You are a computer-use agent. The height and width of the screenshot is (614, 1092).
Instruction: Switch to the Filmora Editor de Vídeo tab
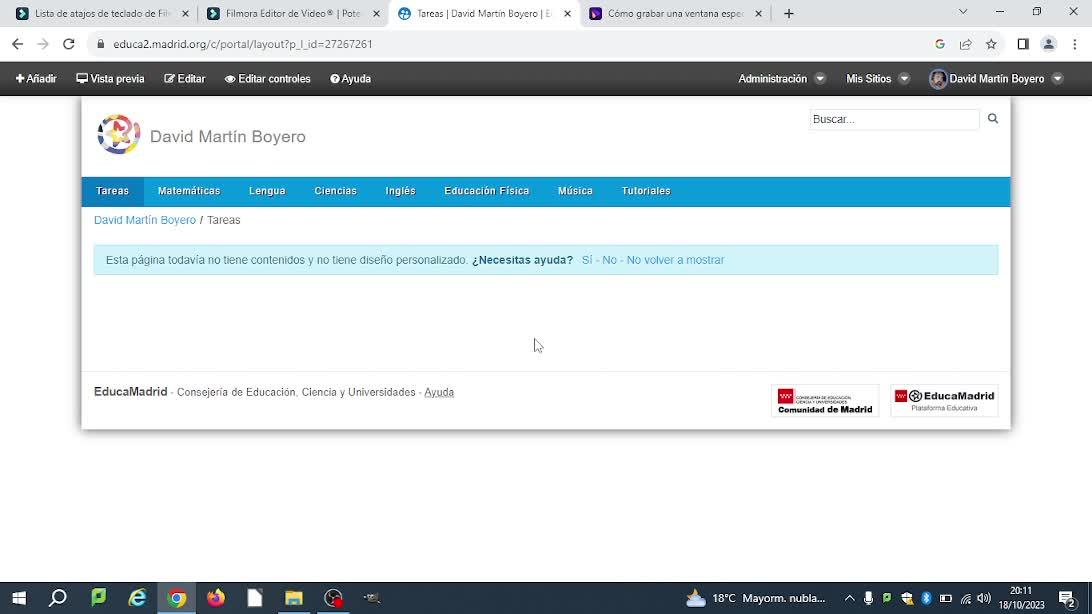[x=292, y=13]
